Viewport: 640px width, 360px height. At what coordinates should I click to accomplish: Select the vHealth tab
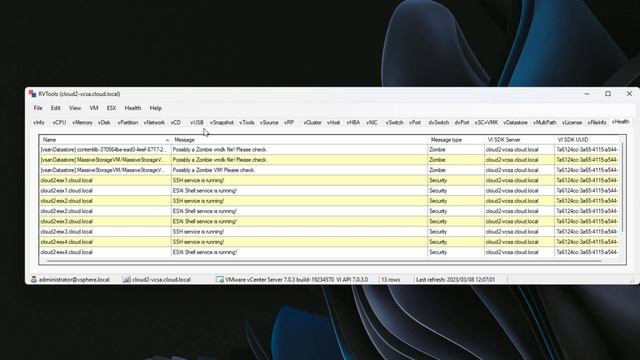pyautogui.click(x=620, y=122)
